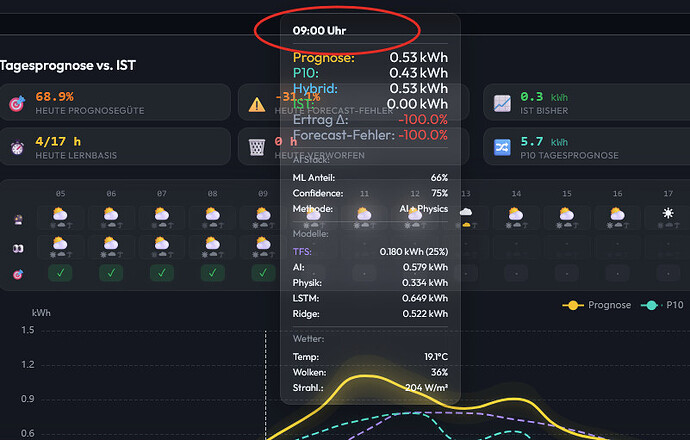Click the weather icon for hour 06
The height and width of the screenshot is (440, 690).
(111, 214)
